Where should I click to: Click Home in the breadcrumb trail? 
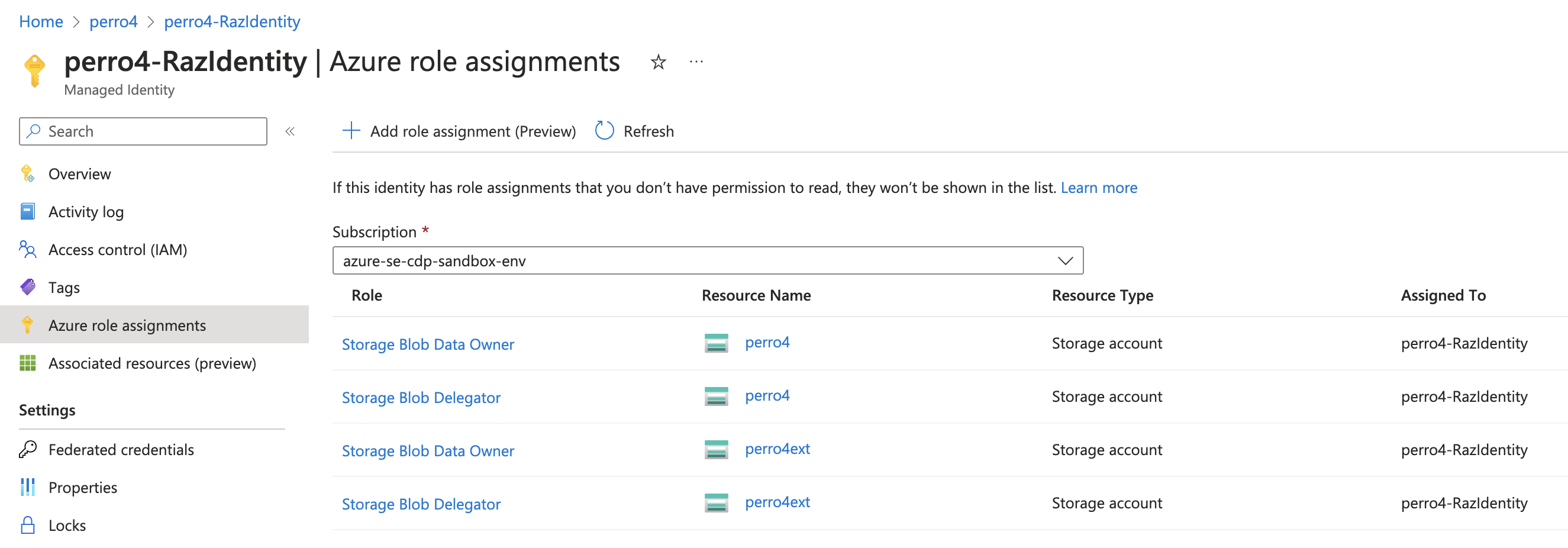point(41,21)
